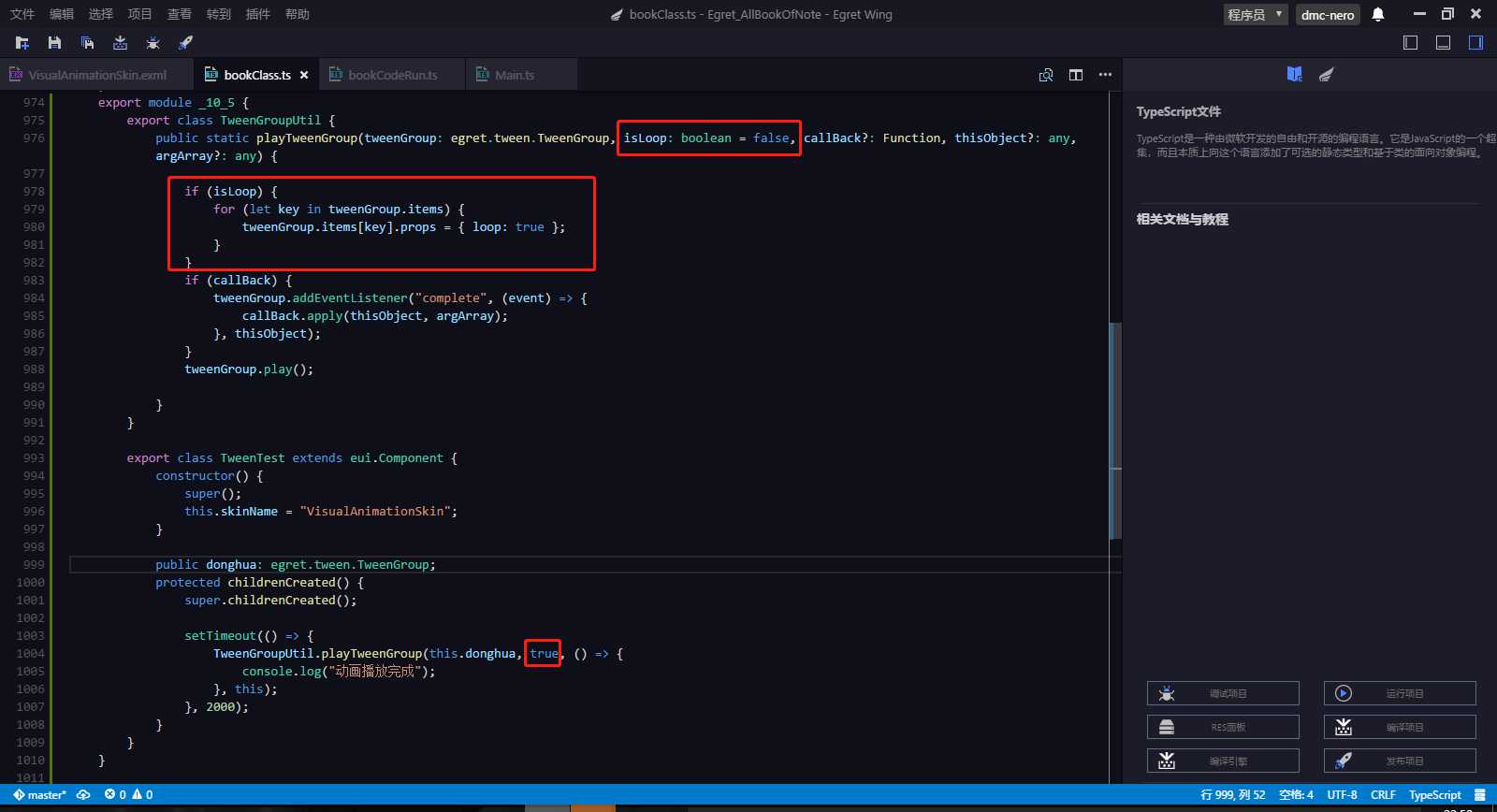Close the bookClass.ts tab
The height and width of the screenshot is (812, 1497).
[304, 75]
